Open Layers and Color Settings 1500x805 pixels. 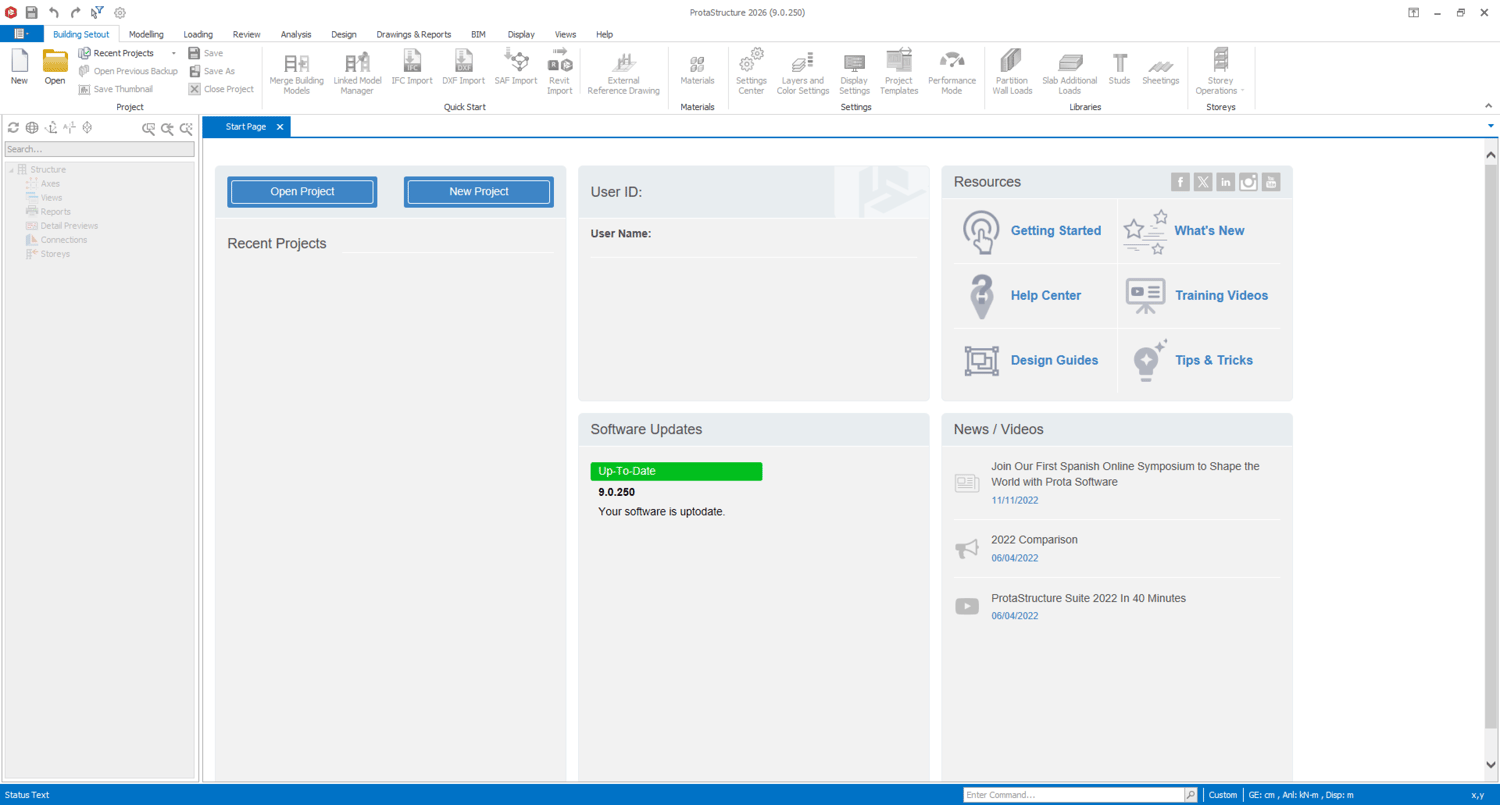coord(803,72)
